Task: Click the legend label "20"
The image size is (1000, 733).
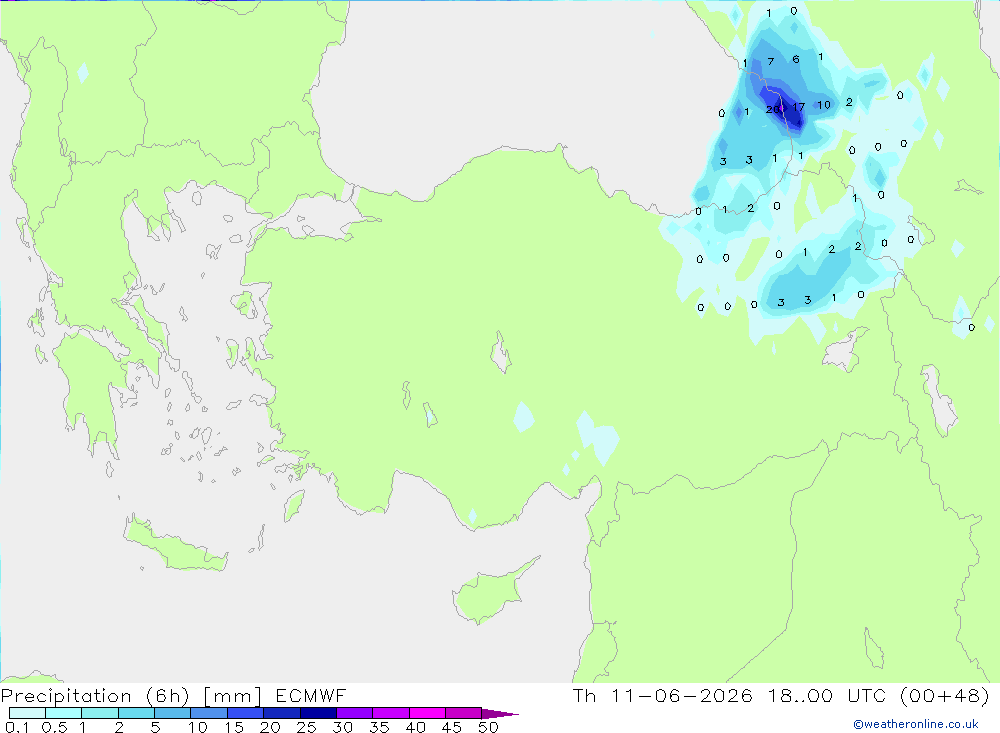Action: point(270,727)
